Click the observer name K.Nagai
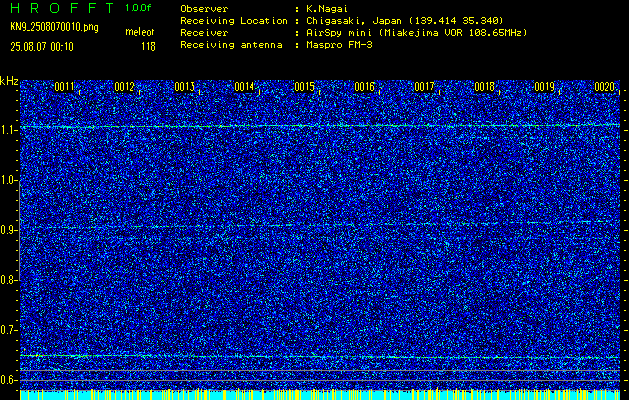 point(327,9)
